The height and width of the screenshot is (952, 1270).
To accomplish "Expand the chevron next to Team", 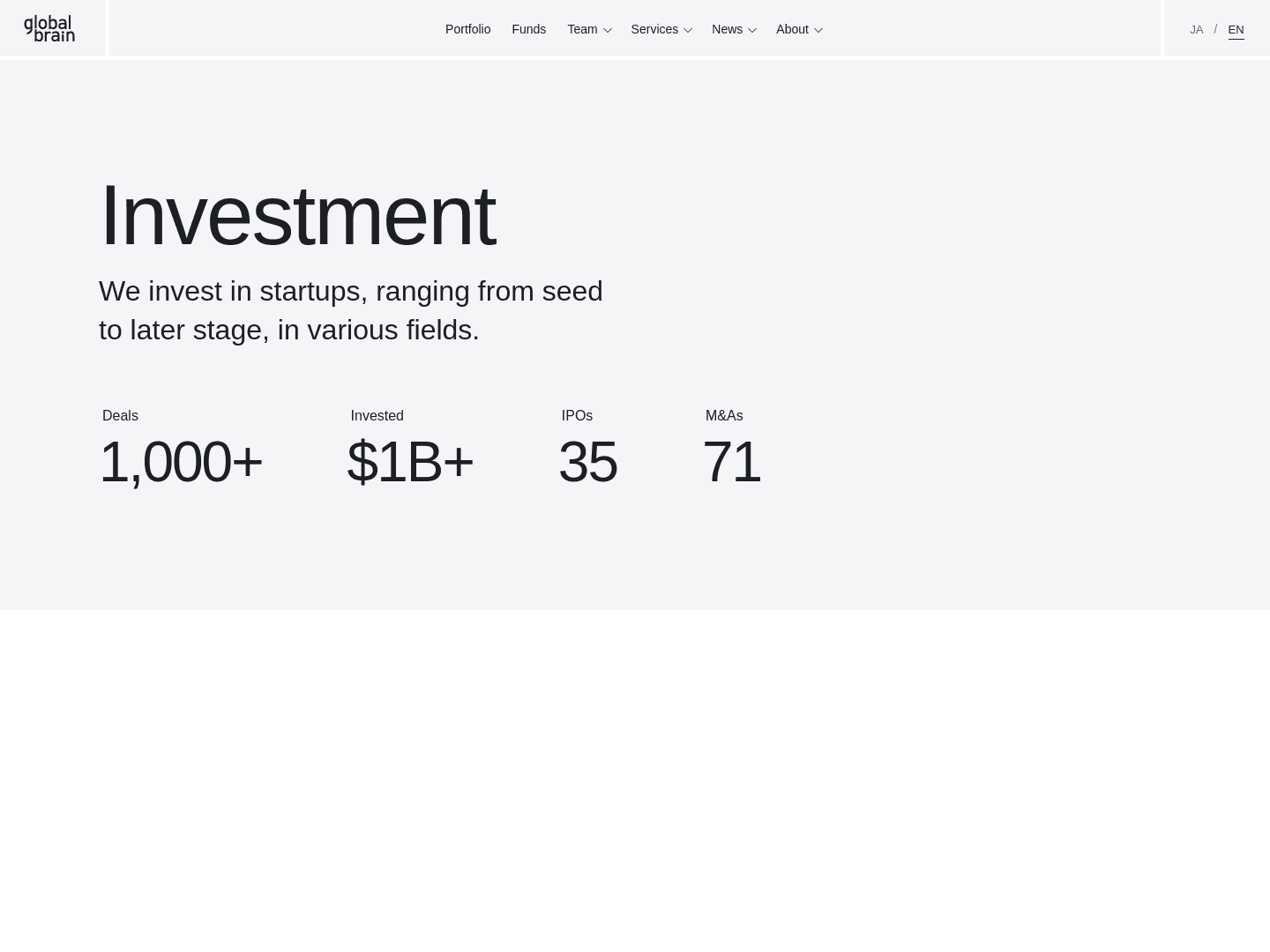I will [x=607, y=30].
